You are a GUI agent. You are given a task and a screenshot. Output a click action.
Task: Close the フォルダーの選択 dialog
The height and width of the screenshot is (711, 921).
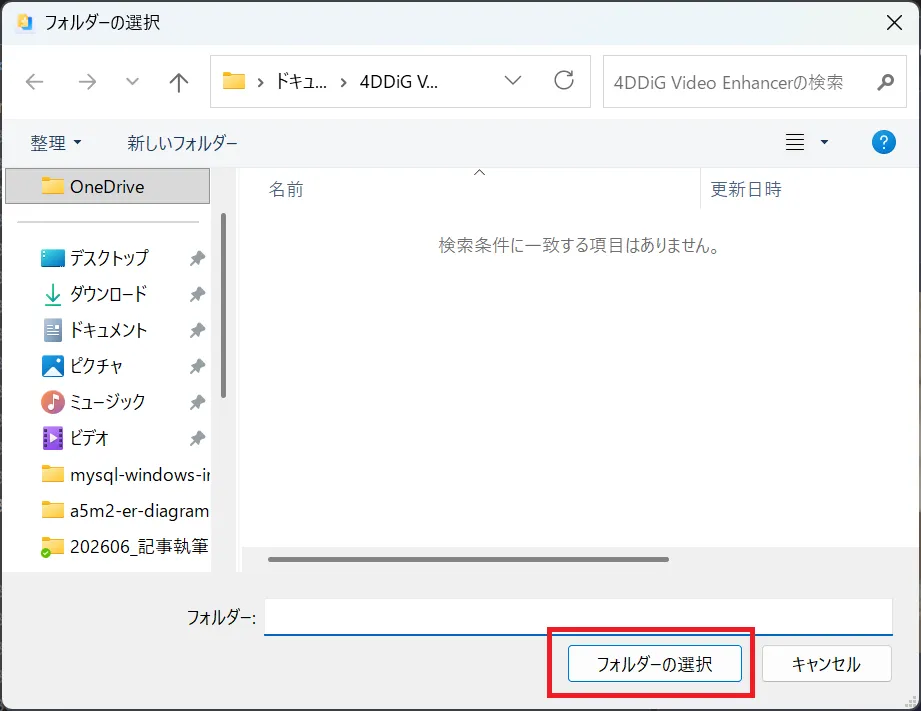pyautogui.click(x=894, y=22)
